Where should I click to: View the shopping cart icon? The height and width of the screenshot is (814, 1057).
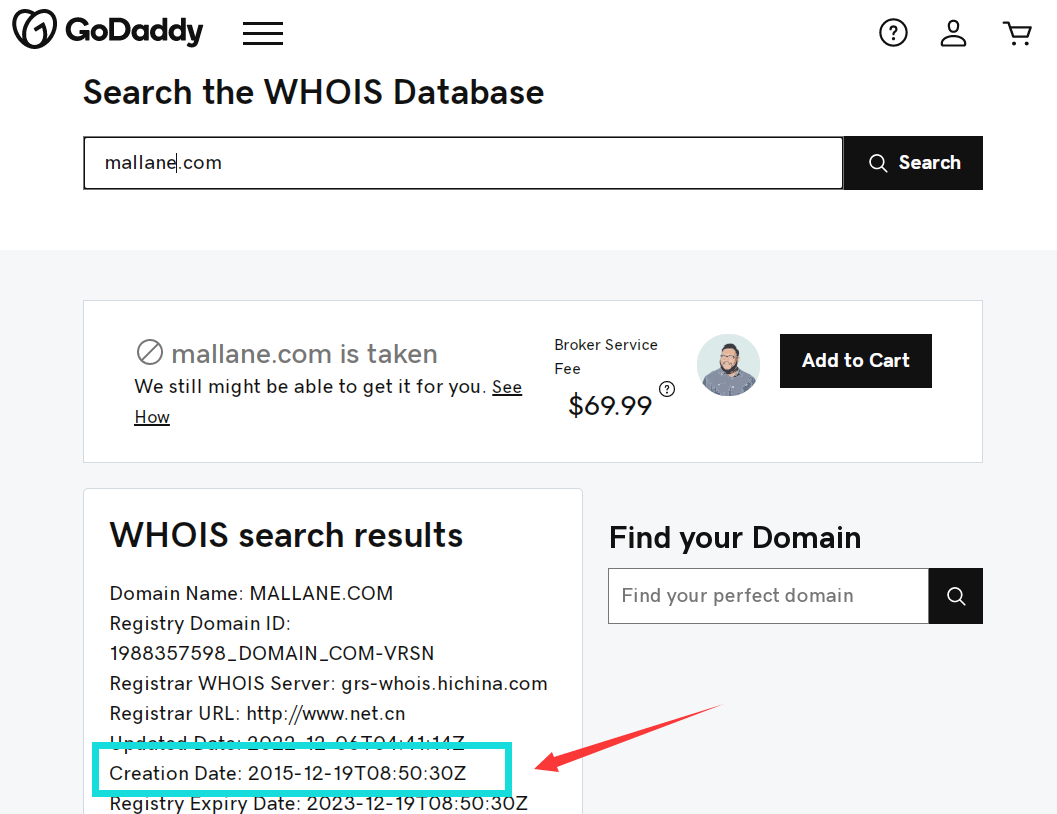click(1017, 32)
